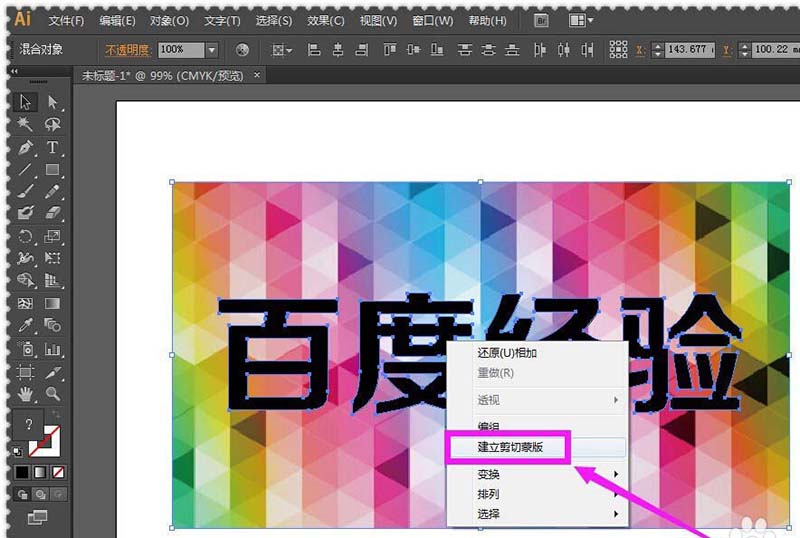Select the Eraser tool
The height and width of the screenshot is (538, 800).
point(53,213)
